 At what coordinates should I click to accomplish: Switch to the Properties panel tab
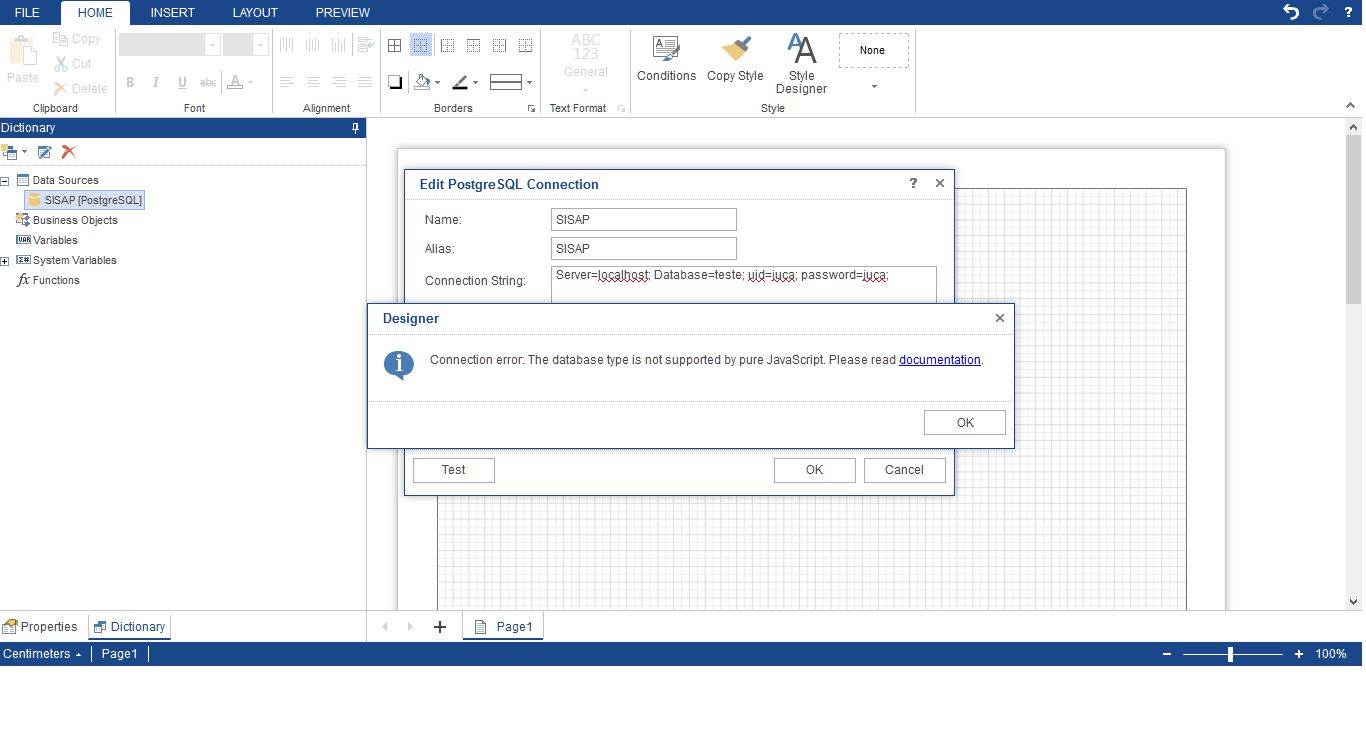[x=41, y=627]
